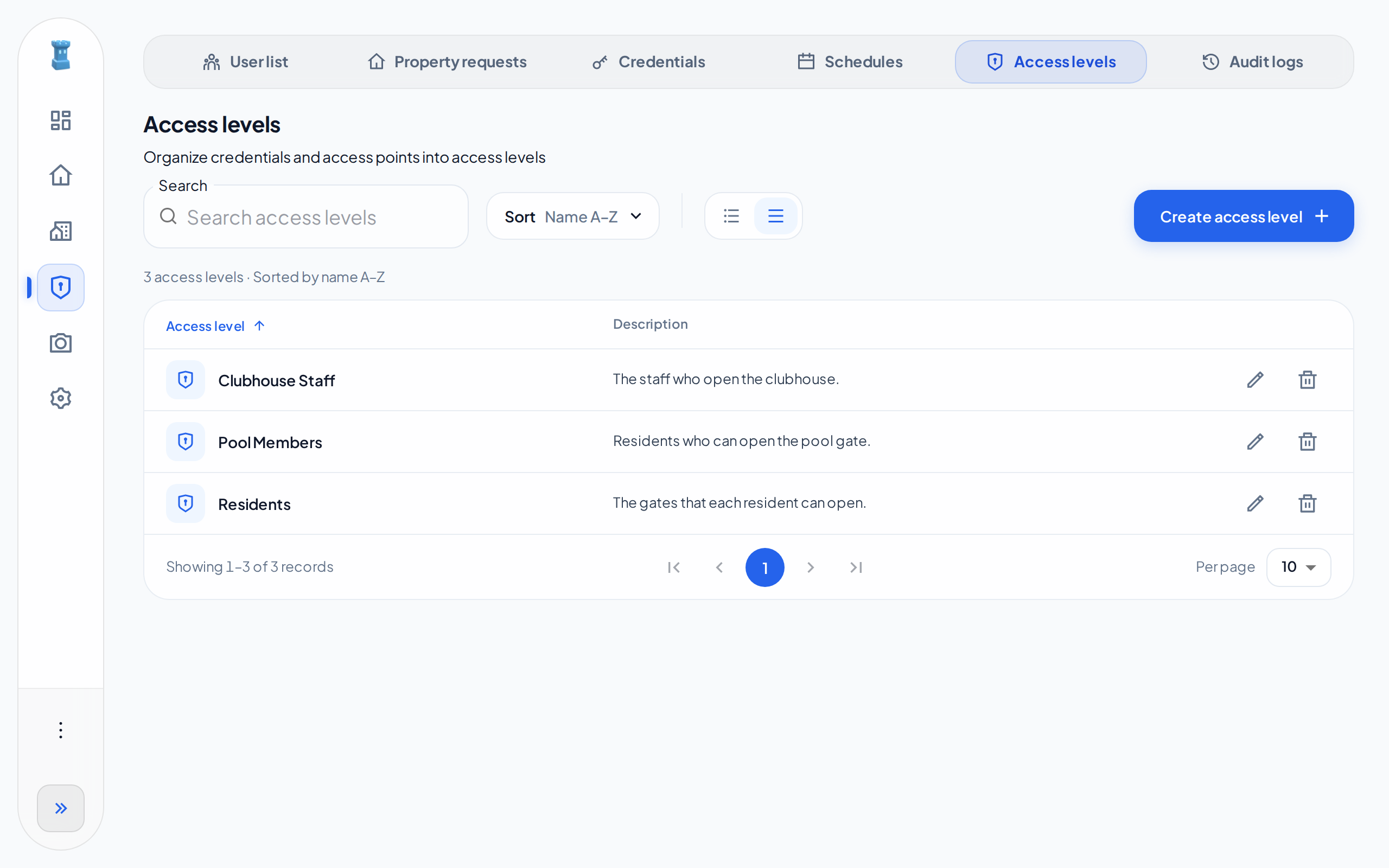Open the settings gear in sidebar
Viewport: 1389px width, 868px height.
(61, 398)
